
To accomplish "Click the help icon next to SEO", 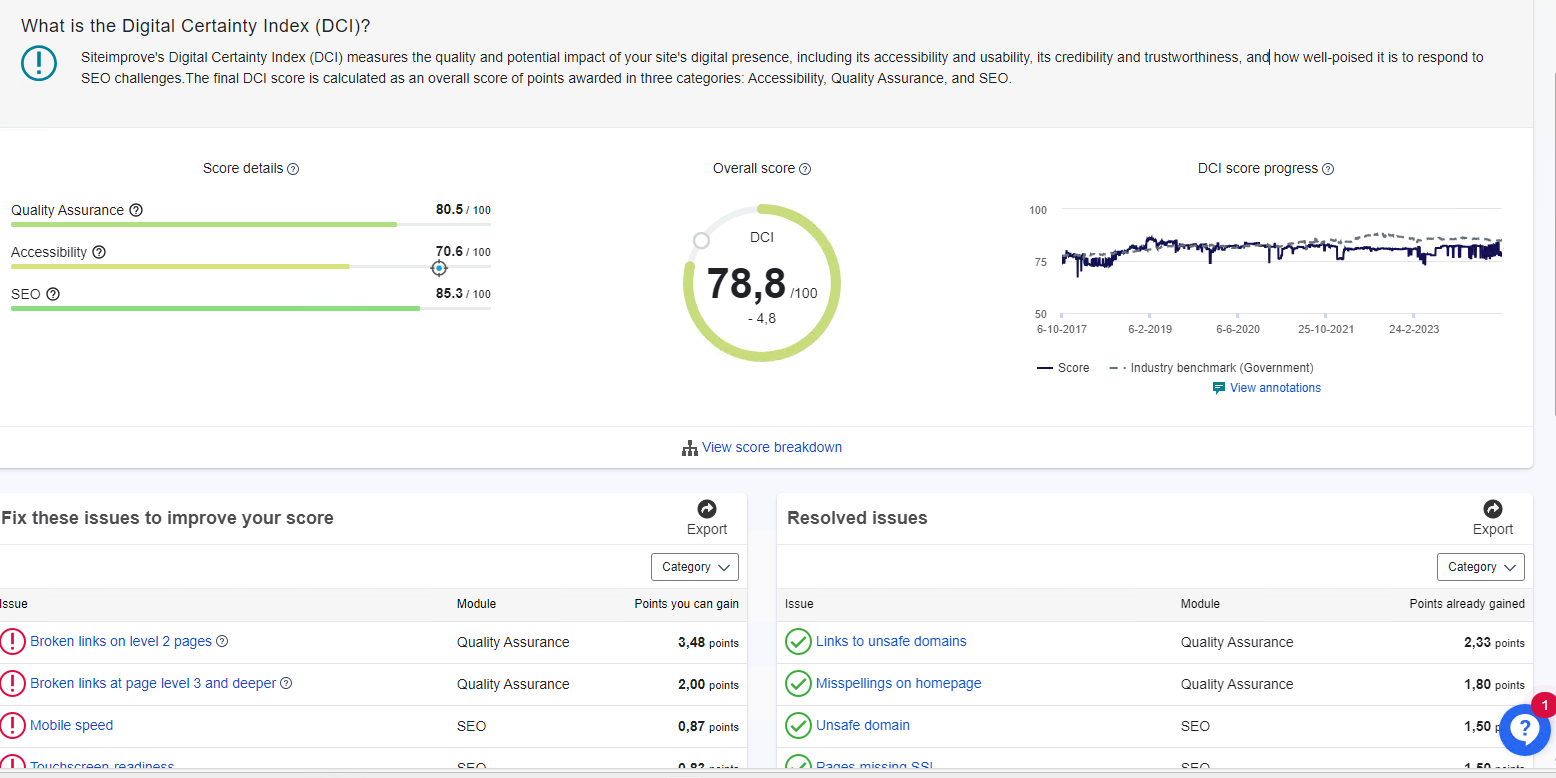I will pyautogui.click(x=53, y=294).
